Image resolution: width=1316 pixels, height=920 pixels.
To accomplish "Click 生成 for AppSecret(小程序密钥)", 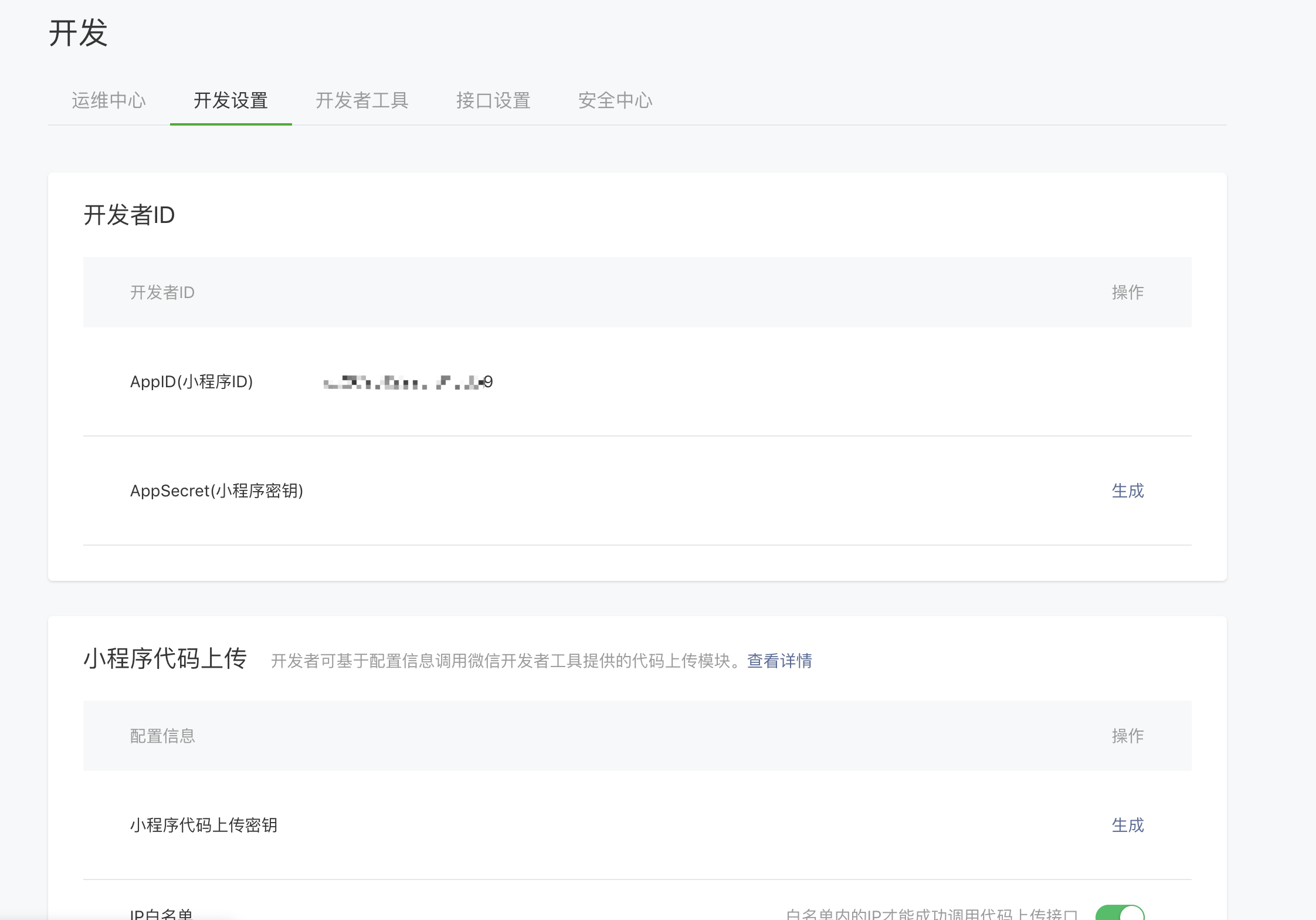I will coord(1127,491).
